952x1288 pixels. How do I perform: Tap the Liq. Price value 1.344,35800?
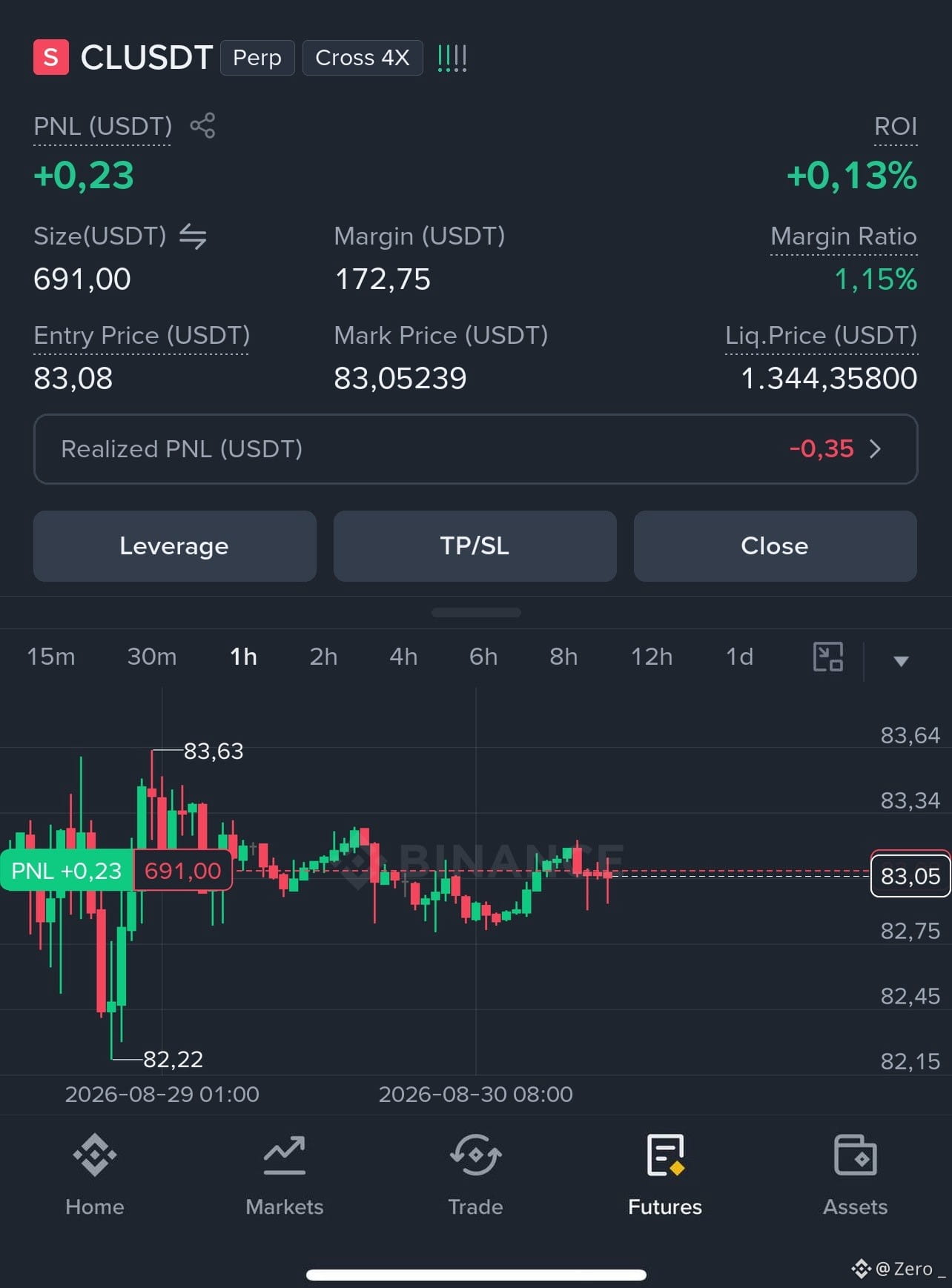pyautogui.click(x=829, y=379)
